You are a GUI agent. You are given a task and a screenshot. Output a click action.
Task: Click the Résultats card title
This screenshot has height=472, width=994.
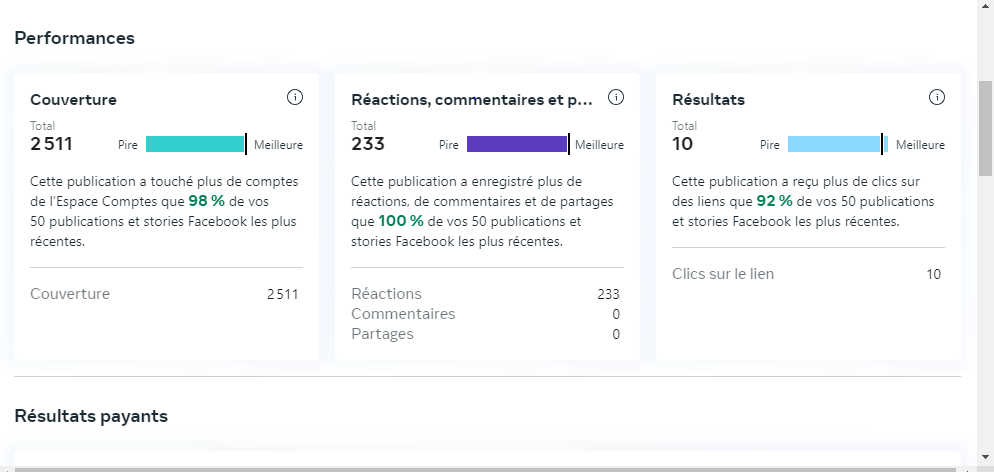point(708,100)
